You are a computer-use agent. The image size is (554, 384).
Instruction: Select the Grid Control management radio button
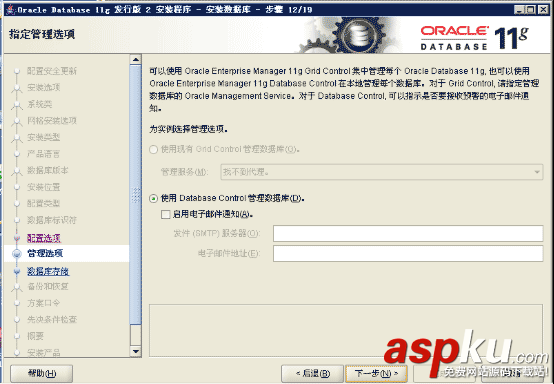point(153,149)
